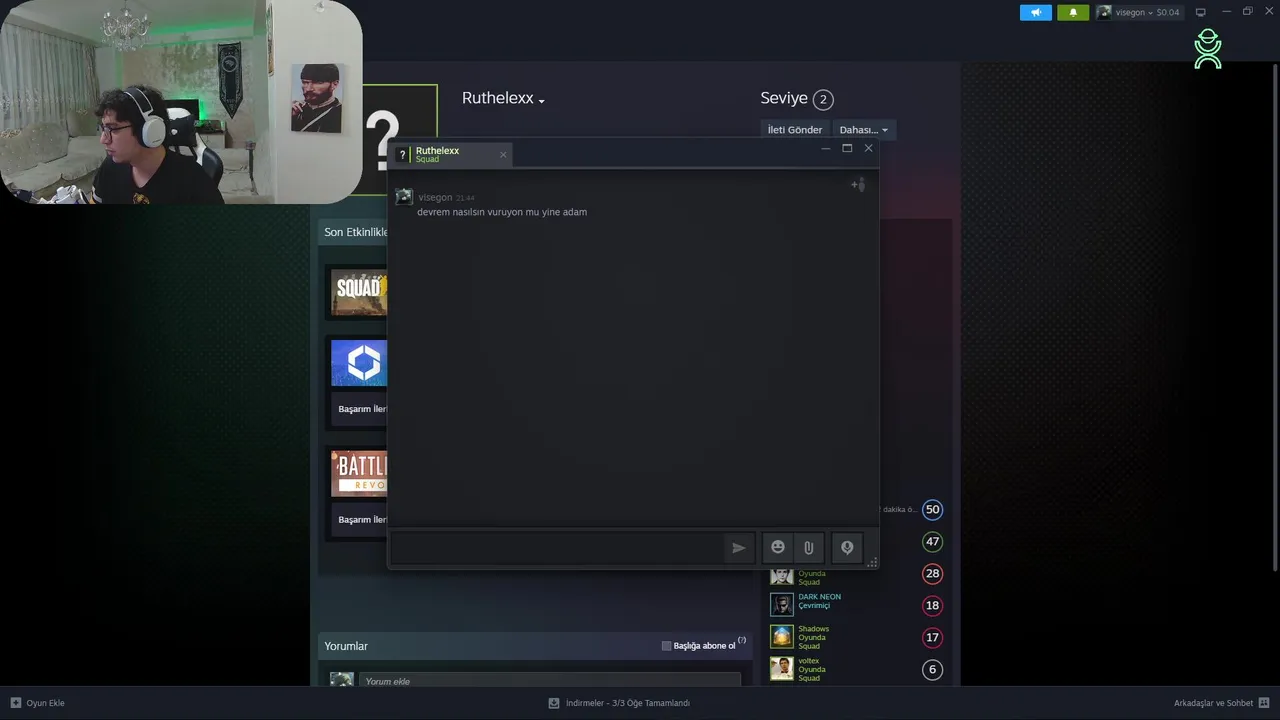Maximize the Ruthelexx chat window
This screenshot has width=1280, height=720.
pyautogui.click(x=847, y=148)
